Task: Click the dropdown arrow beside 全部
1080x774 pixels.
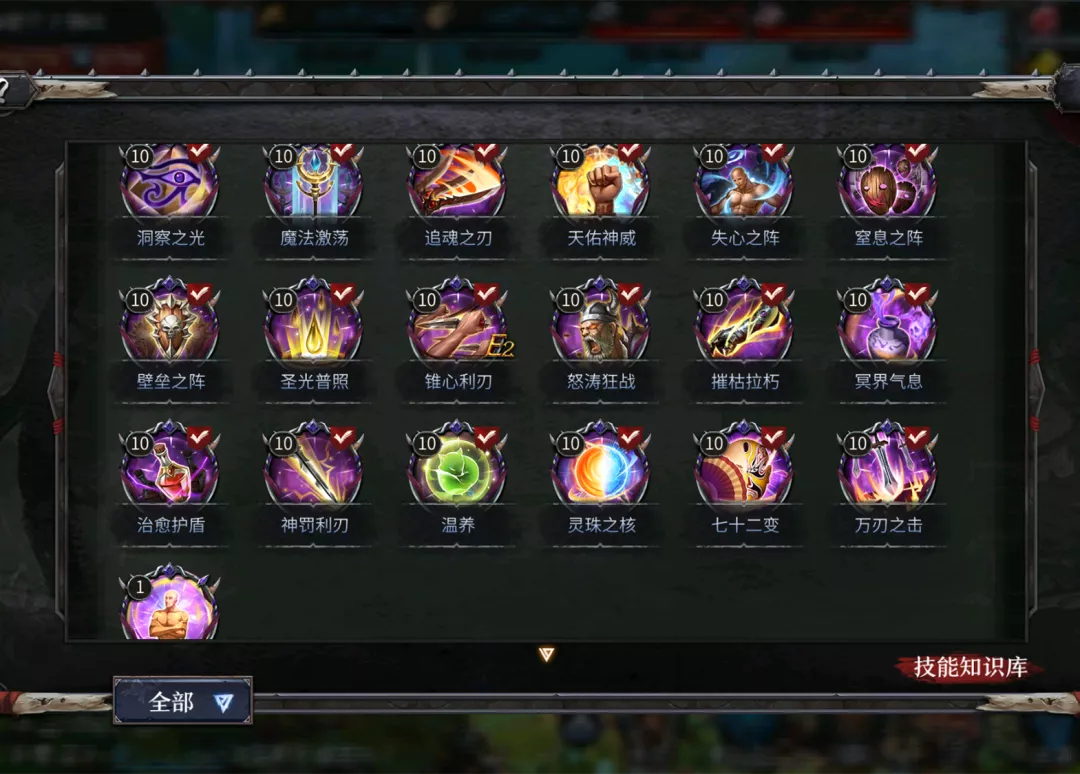Action: tap(224, 702)
